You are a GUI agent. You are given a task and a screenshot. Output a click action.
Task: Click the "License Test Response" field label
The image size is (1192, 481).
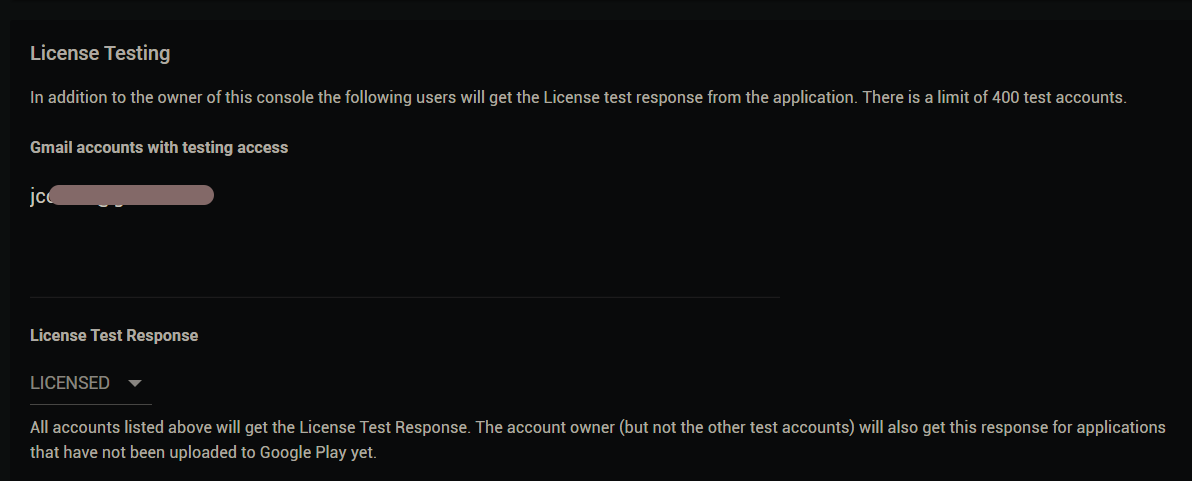pos(114,335)
